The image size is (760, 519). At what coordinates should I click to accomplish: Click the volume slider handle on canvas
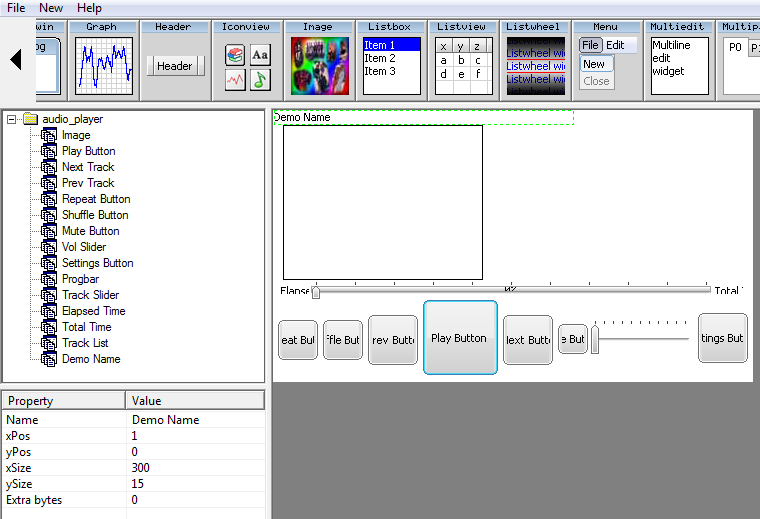click(x=595, y=340)
